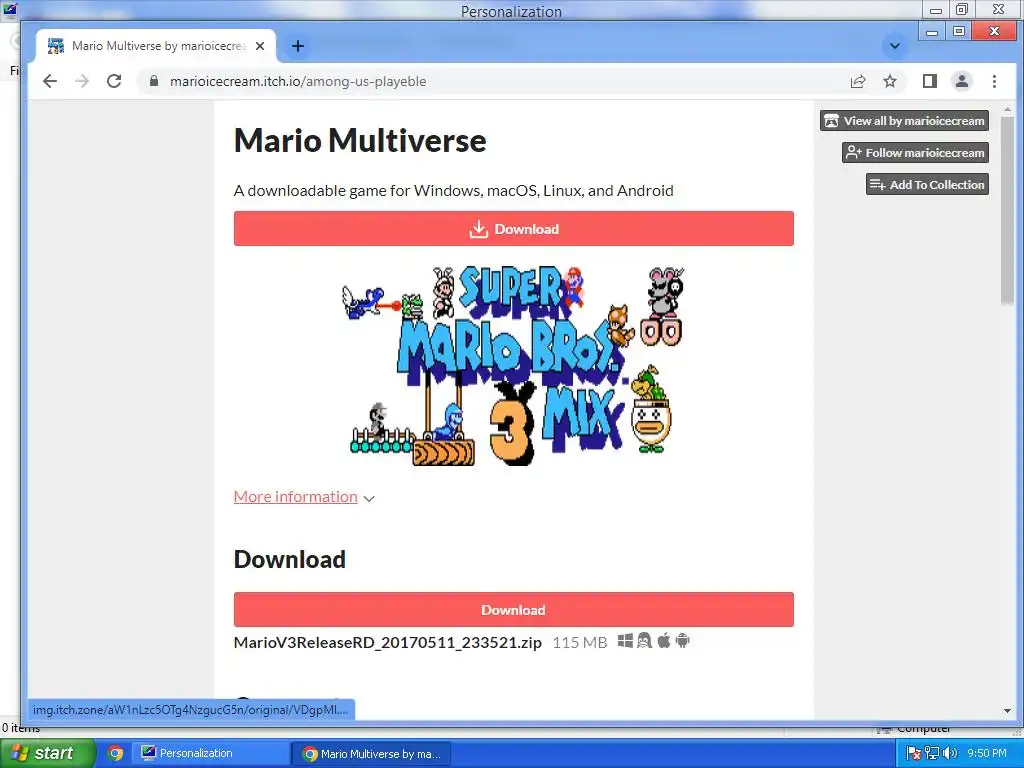
Task: Follow marioicecream
Action: click(915, 153)
